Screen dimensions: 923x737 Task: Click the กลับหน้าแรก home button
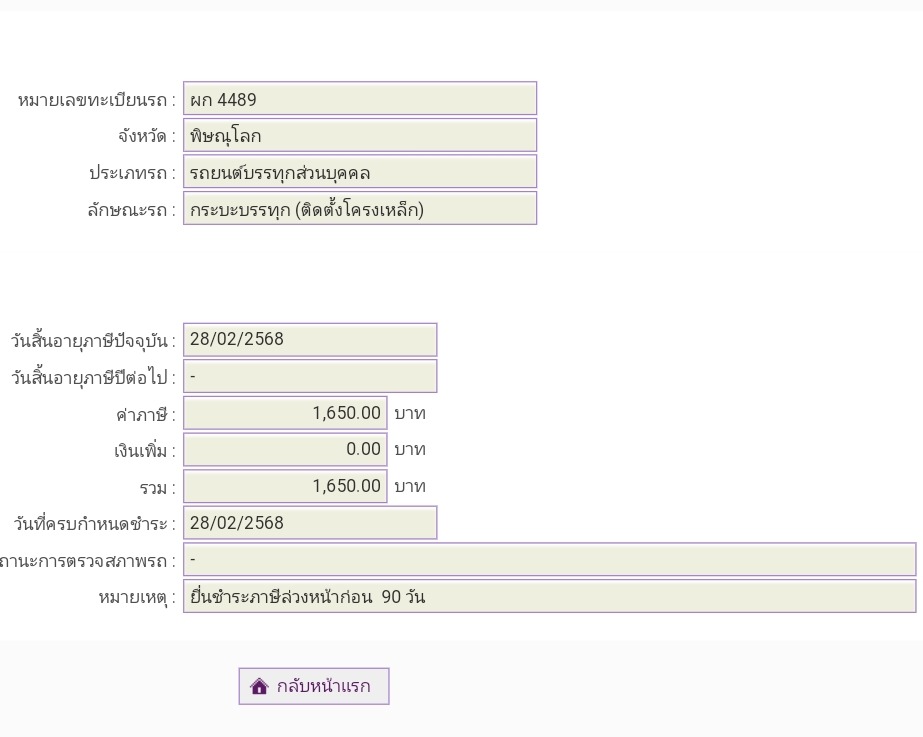[314, 686]
